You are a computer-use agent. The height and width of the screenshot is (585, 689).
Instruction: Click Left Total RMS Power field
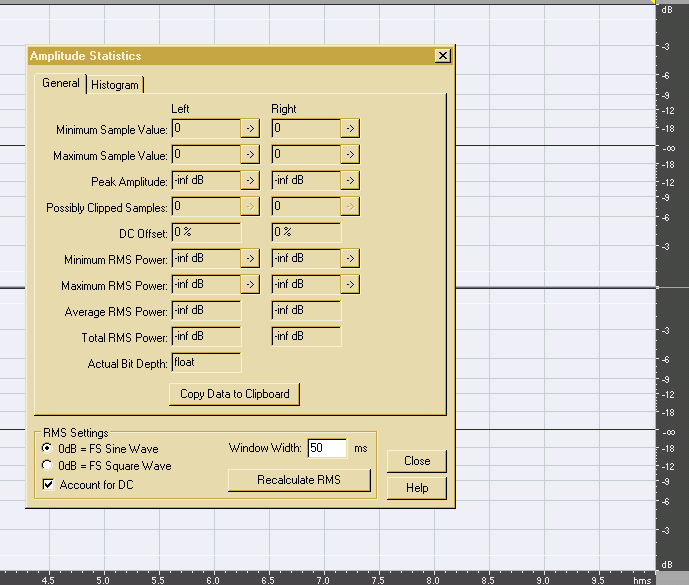[206, 336]
